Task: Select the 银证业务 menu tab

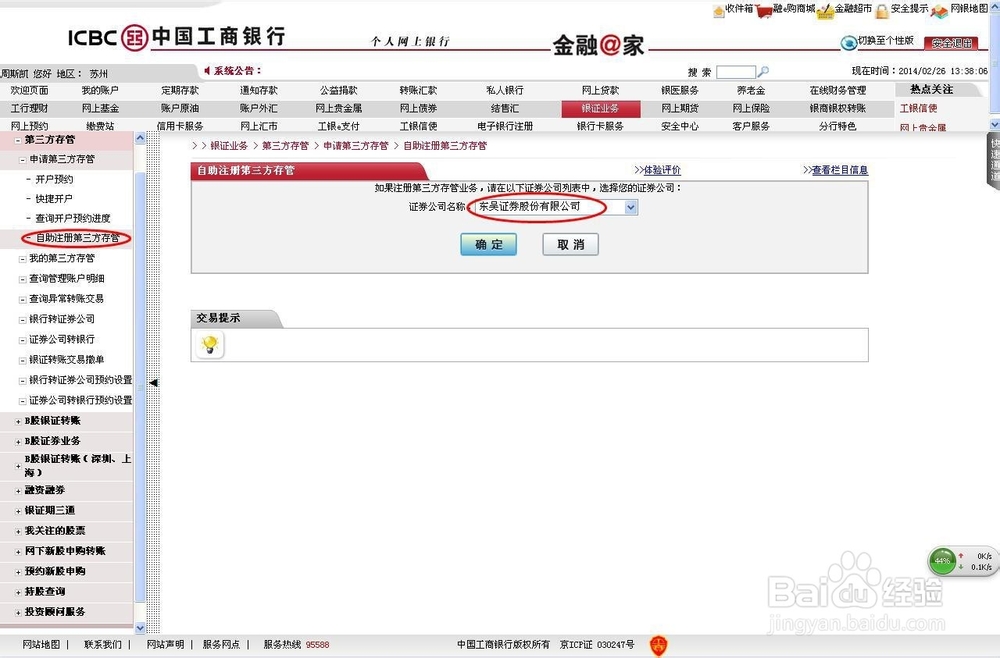Action: pyautogui.click(x=600, y=108)
